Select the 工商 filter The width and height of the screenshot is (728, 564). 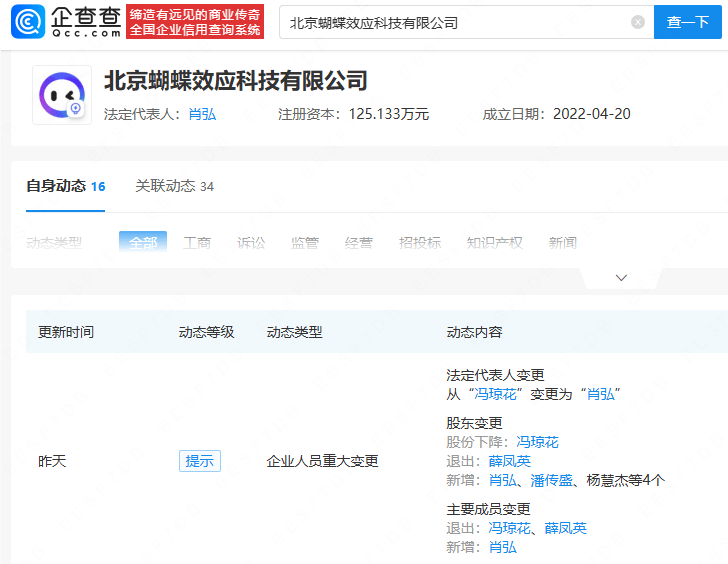(197, 242)
